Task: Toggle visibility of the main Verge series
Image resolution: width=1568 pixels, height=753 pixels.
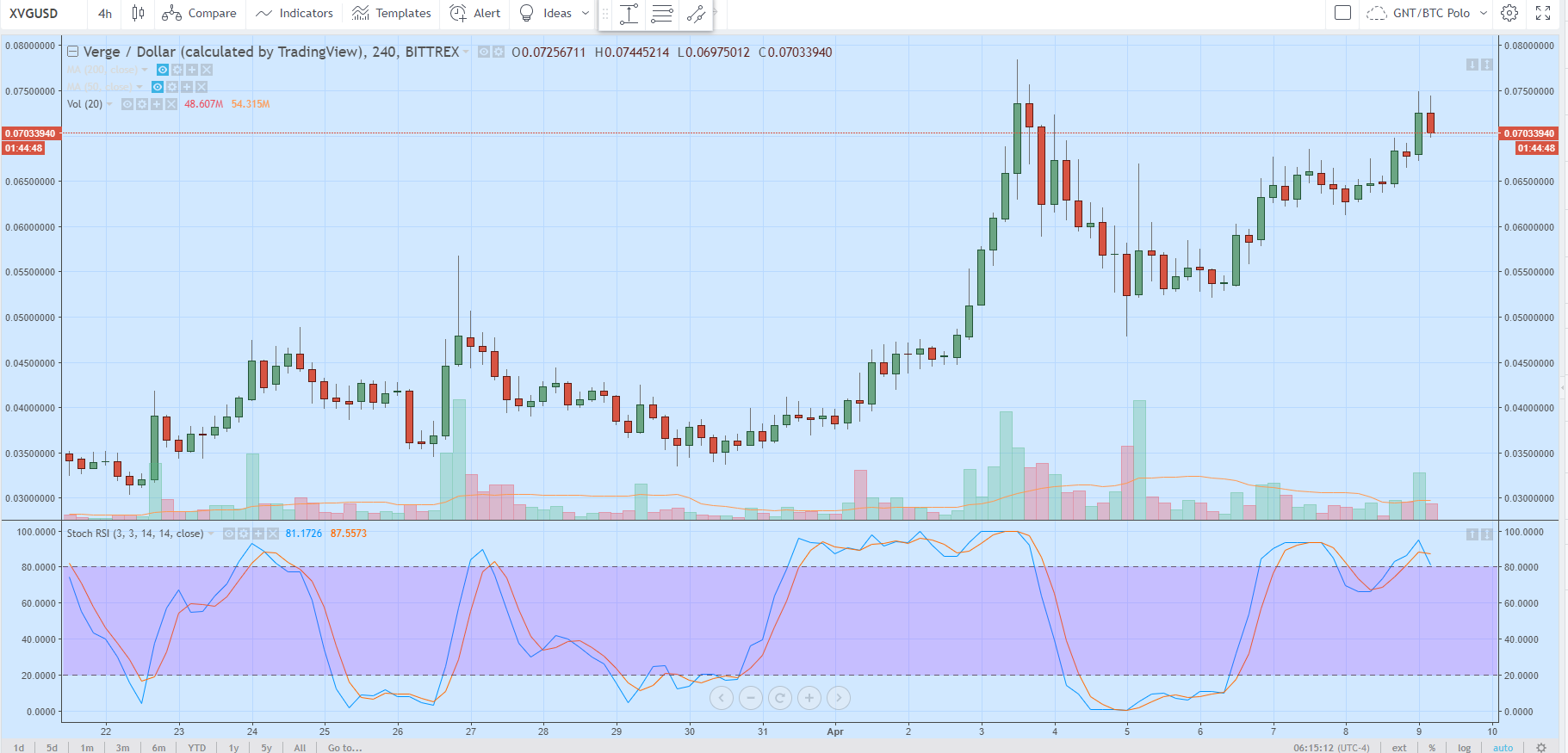Action: (x=484, y=52)
